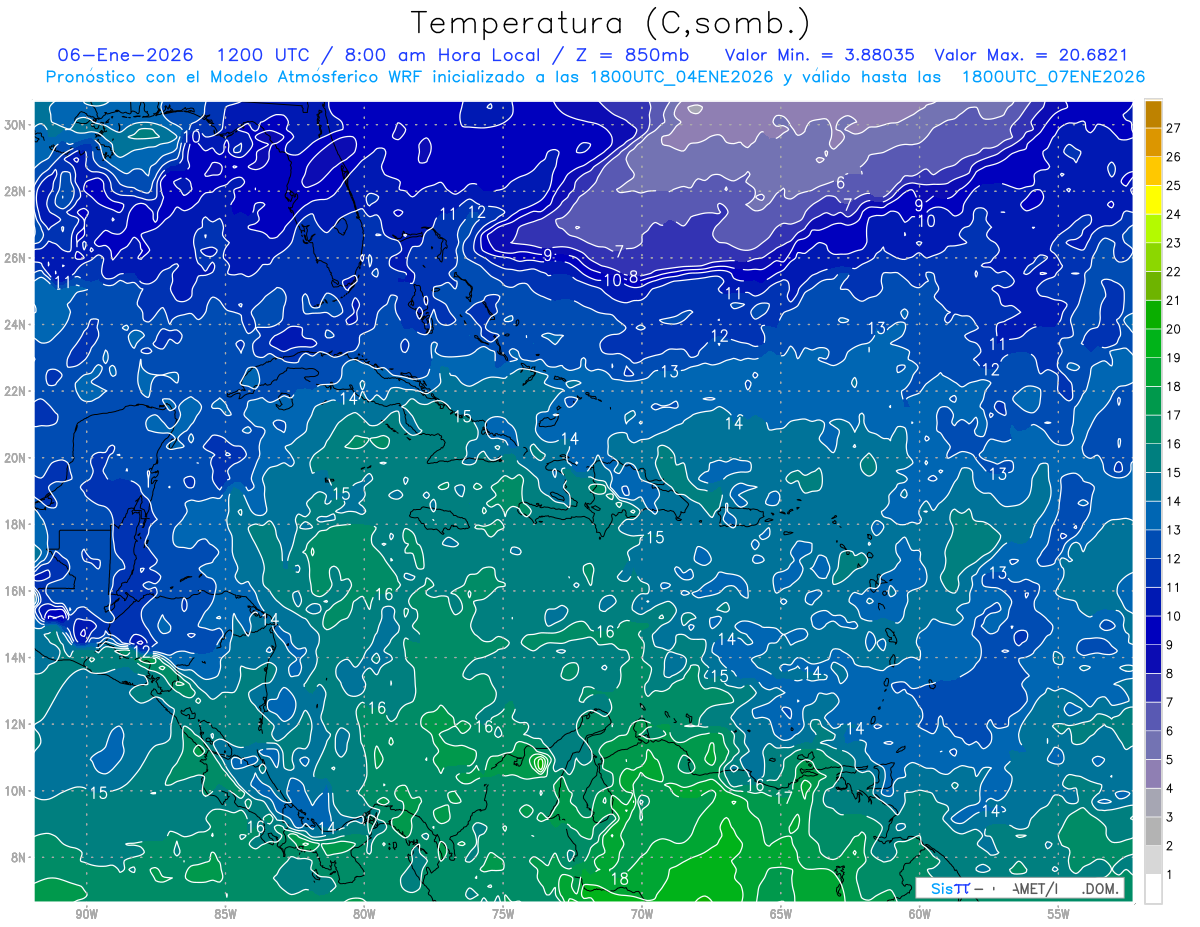Click the longitude axis label '75W'
The height and width of the screenshot is (927, 1200).
pyautogui.click(x=503, y=915)
